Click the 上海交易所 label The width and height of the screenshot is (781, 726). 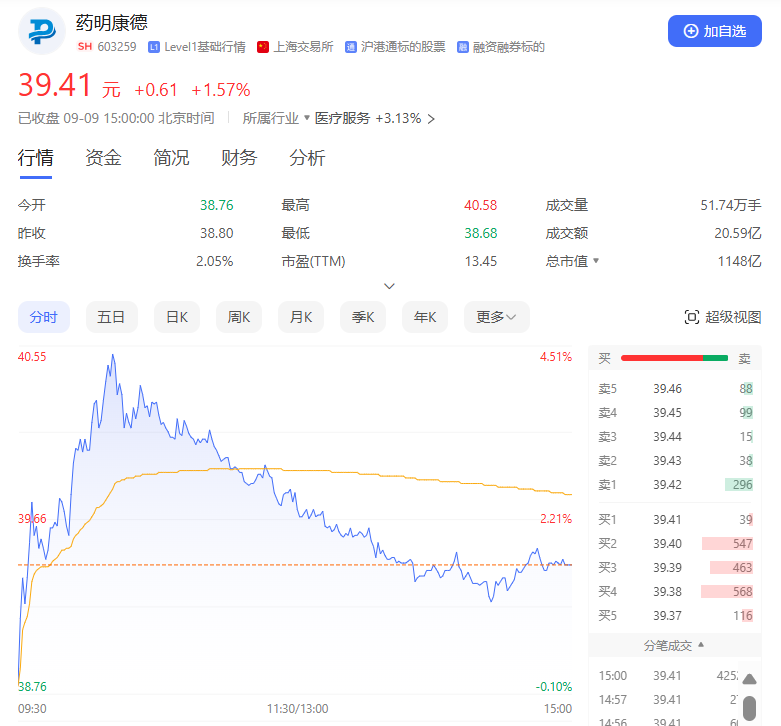[x=303, y=47]
